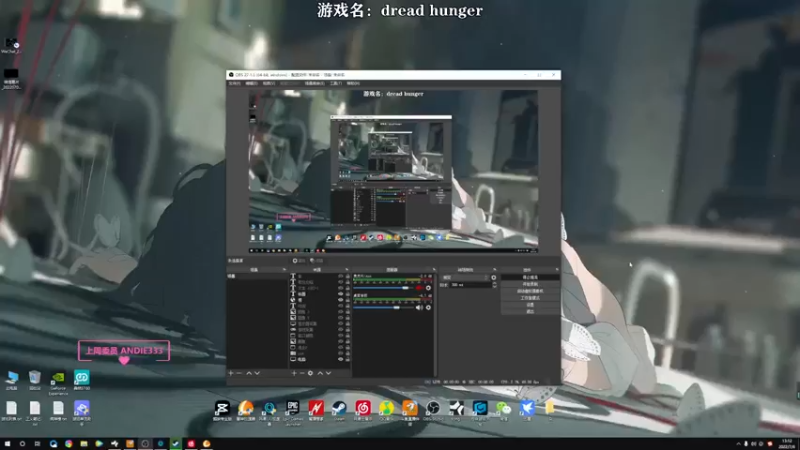Add a new scene with the plus icon

(231, 373)
